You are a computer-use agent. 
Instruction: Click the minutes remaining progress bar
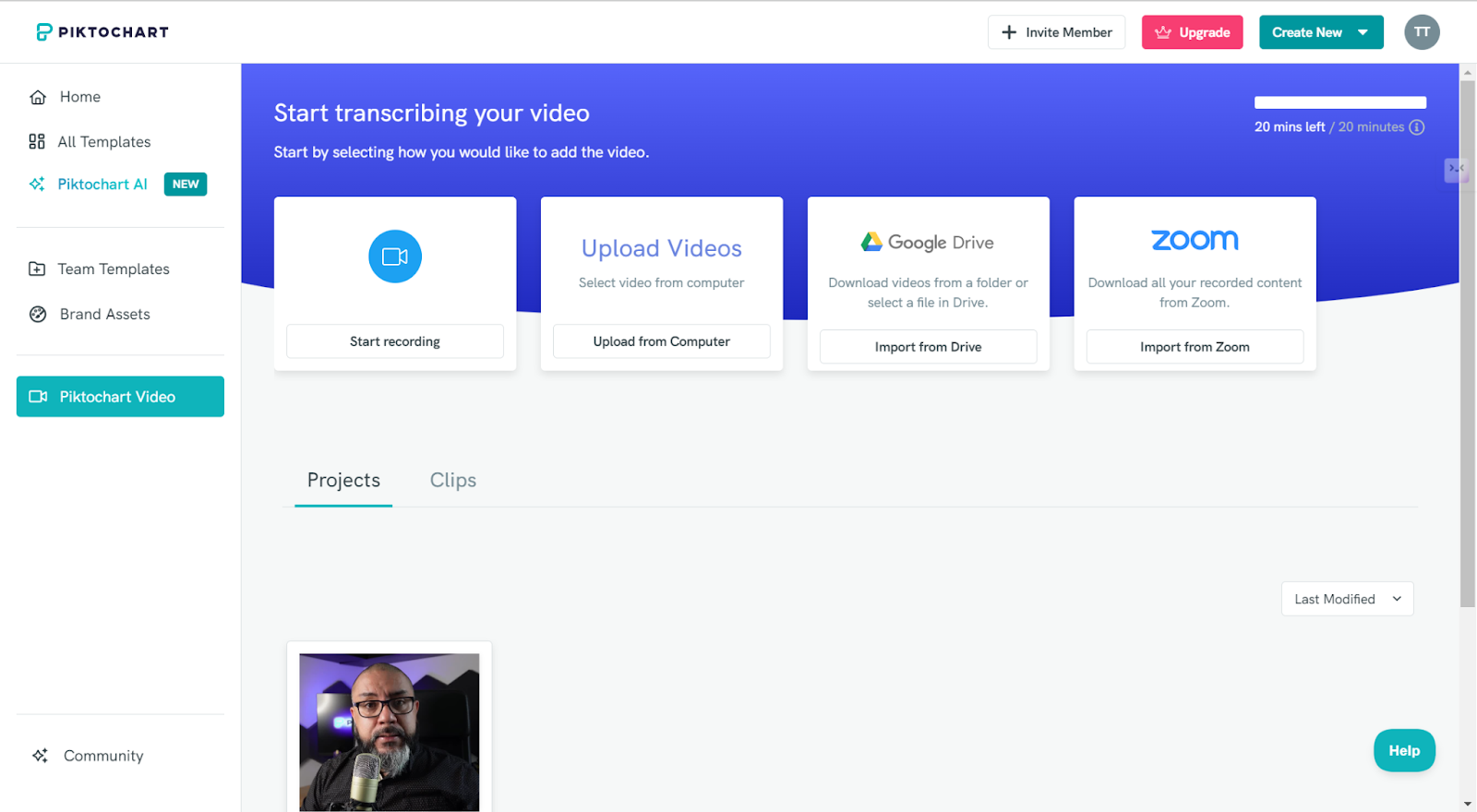click(1340, 102)
